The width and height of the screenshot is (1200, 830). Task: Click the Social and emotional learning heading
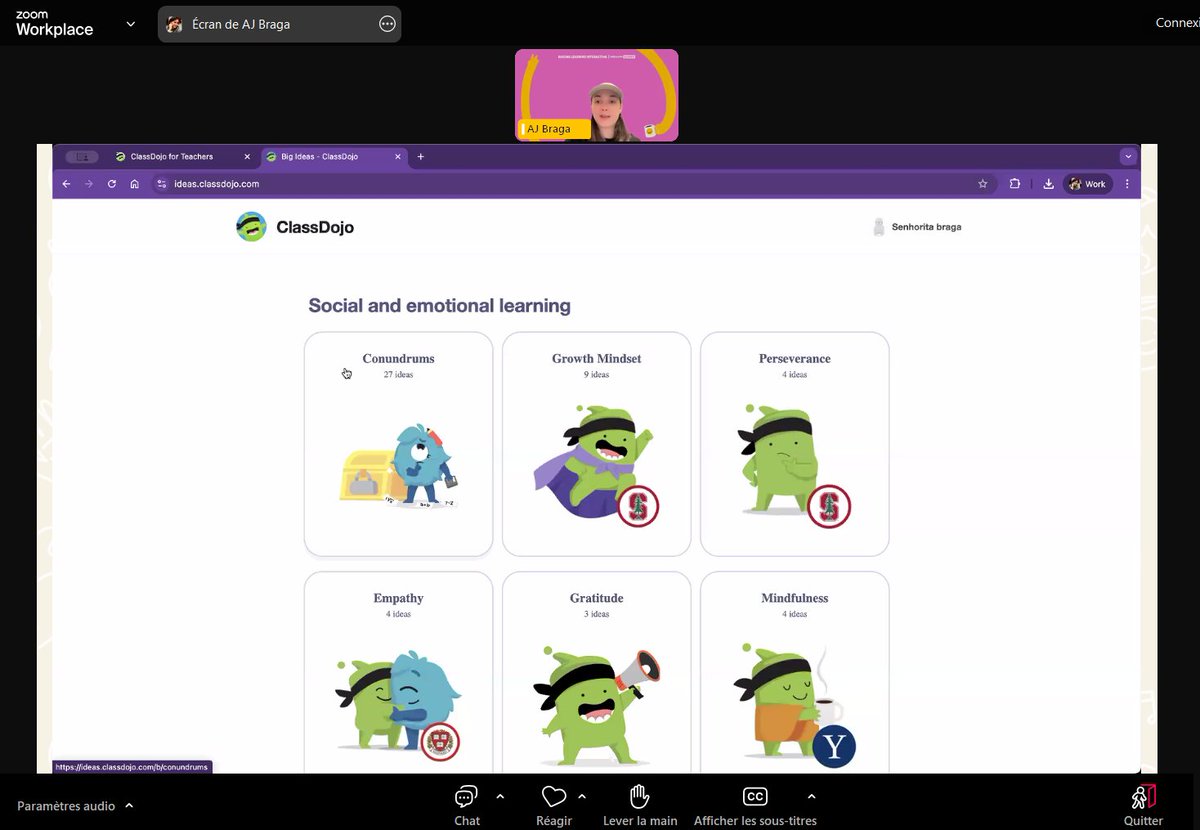[x=439, y=306]
